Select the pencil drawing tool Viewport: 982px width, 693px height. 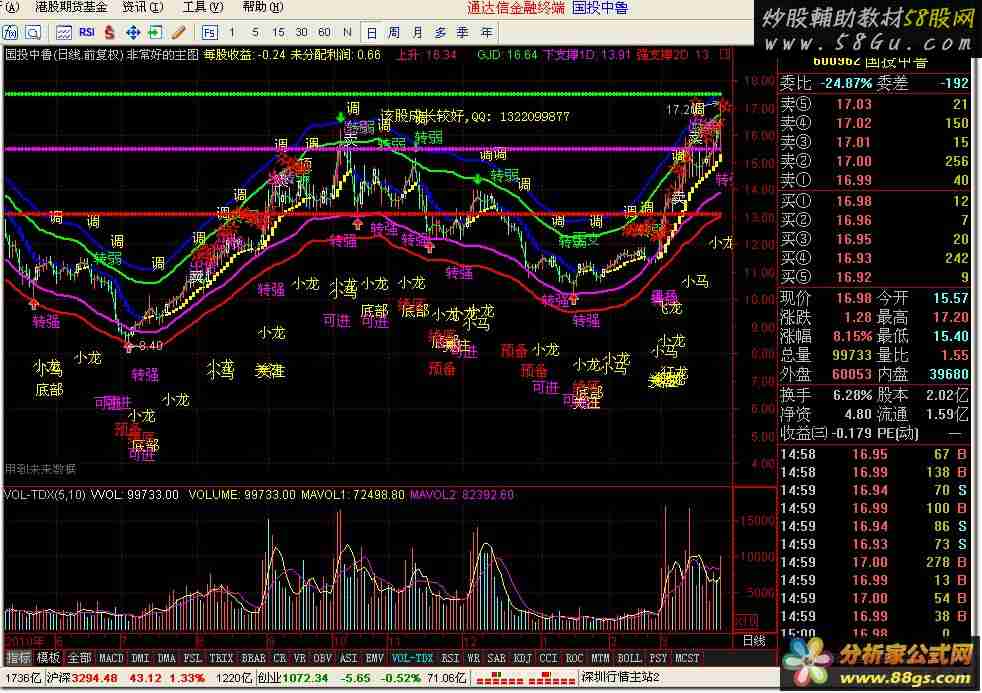(x=178, y=32)
